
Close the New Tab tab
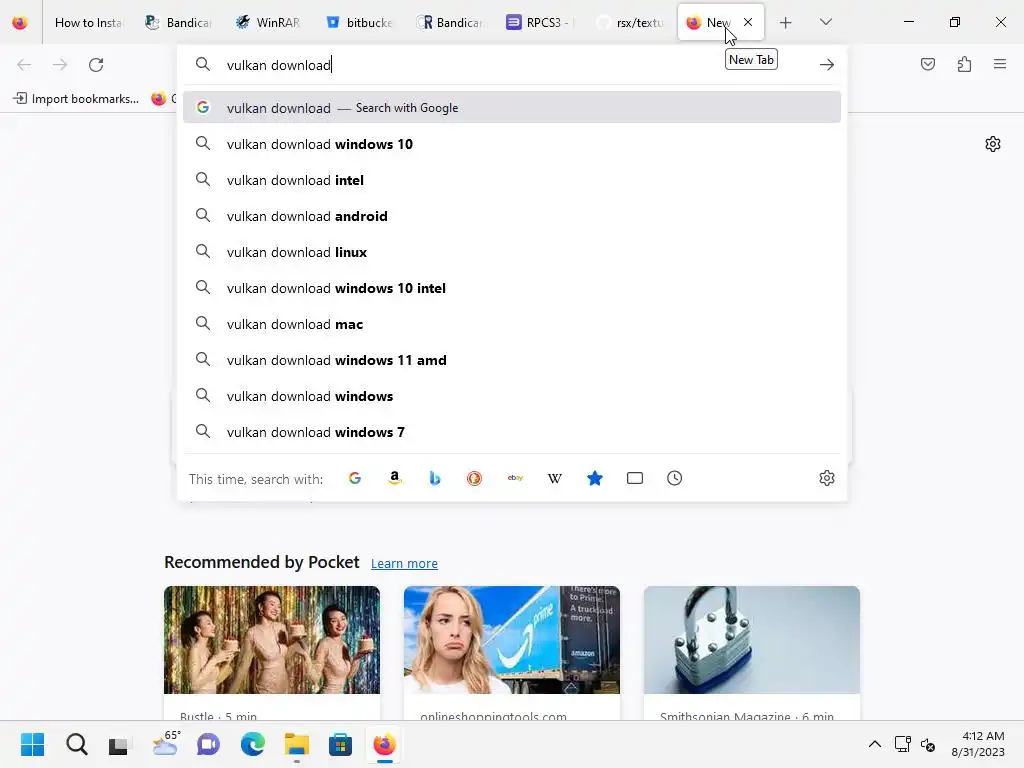(x=748, y=22)
